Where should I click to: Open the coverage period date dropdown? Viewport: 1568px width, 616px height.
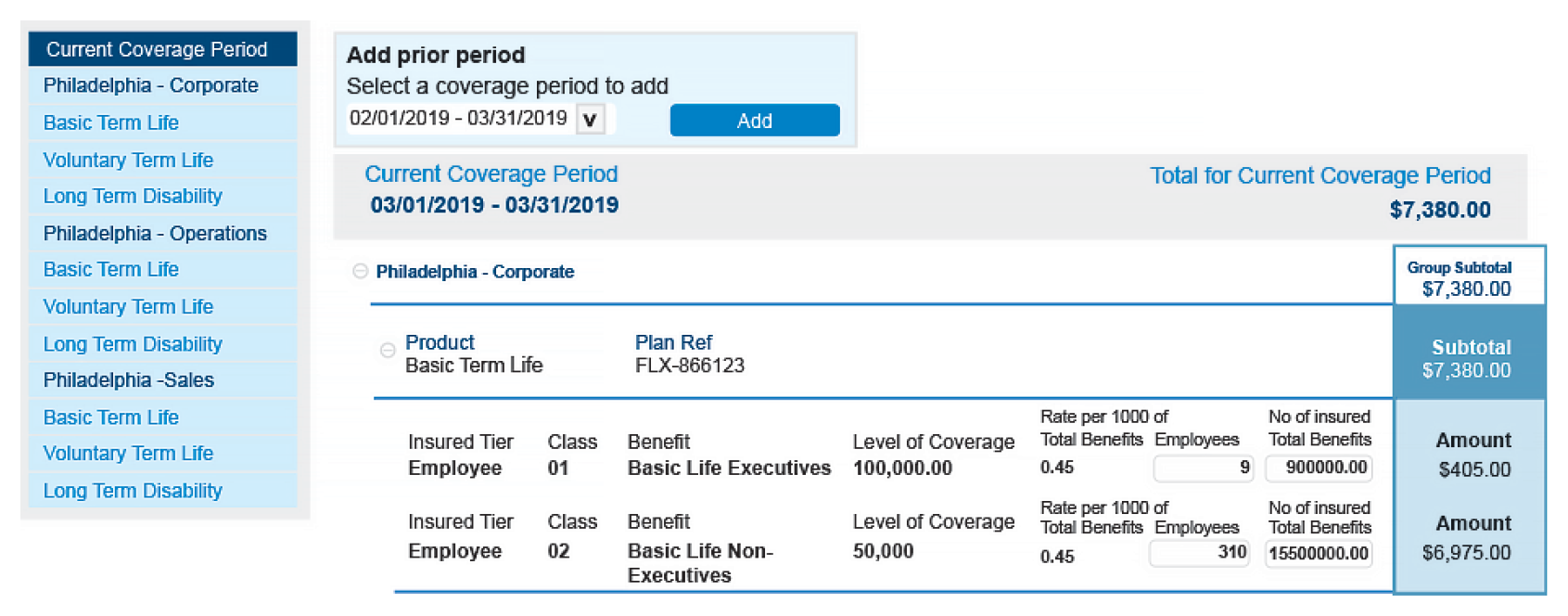(590, 120)
